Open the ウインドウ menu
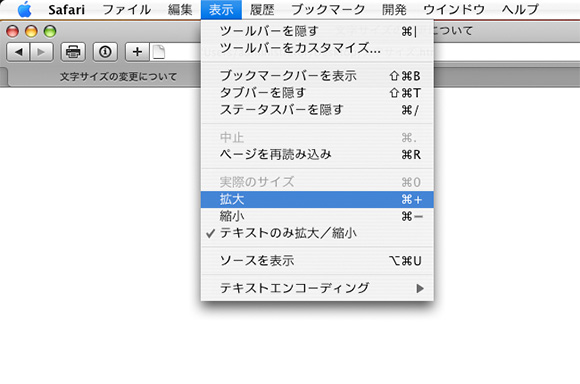The image size is (580, 384). 454,9
